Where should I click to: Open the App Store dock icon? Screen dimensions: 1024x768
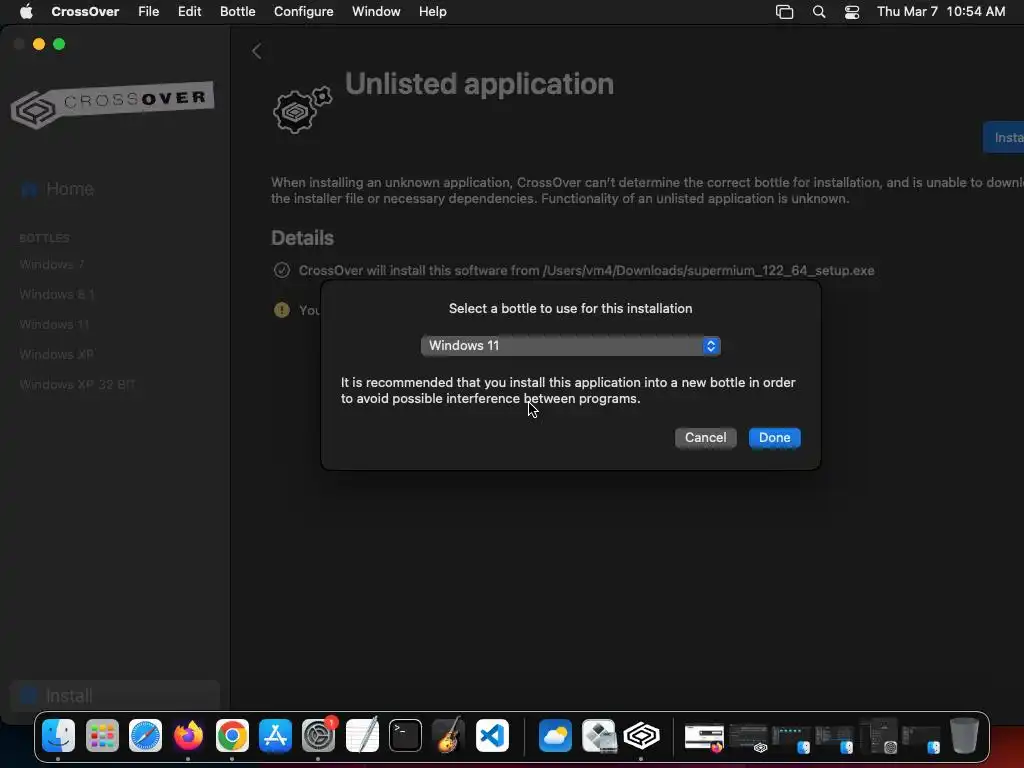point(275,735)
